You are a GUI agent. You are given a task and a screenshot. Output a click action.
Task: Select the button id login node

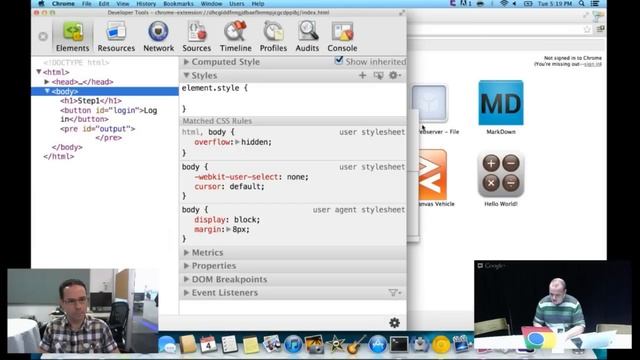[x=109, y=115]
